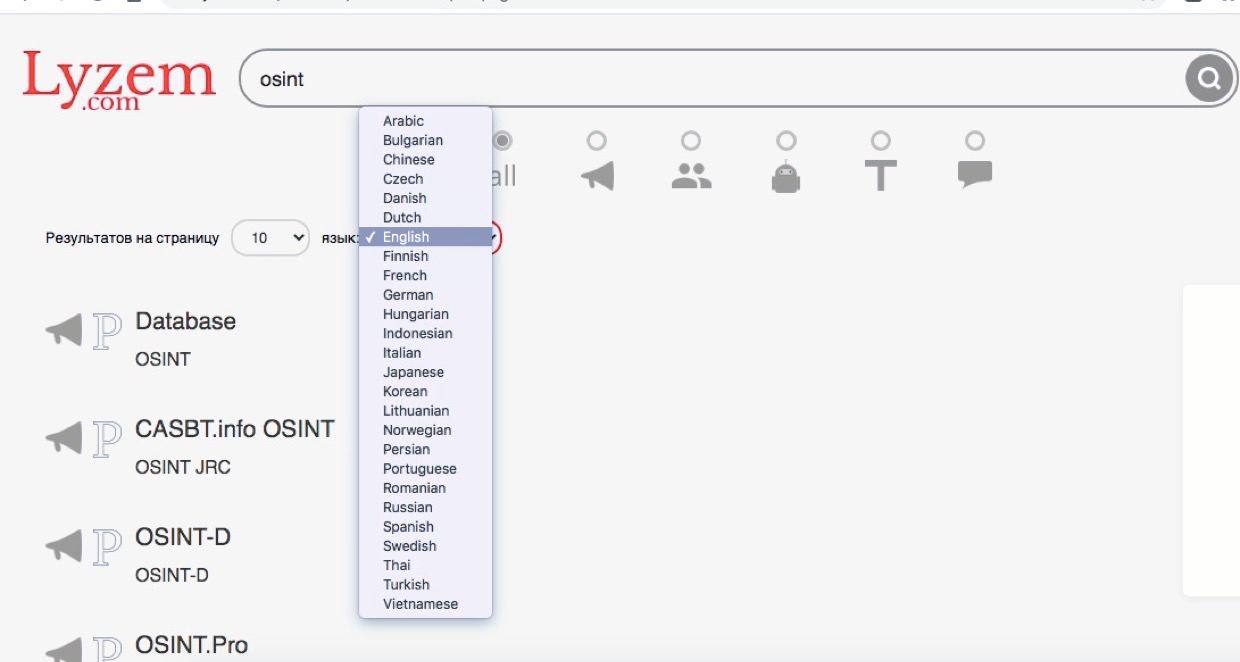Choose Persian from the language list

[425, 450]
